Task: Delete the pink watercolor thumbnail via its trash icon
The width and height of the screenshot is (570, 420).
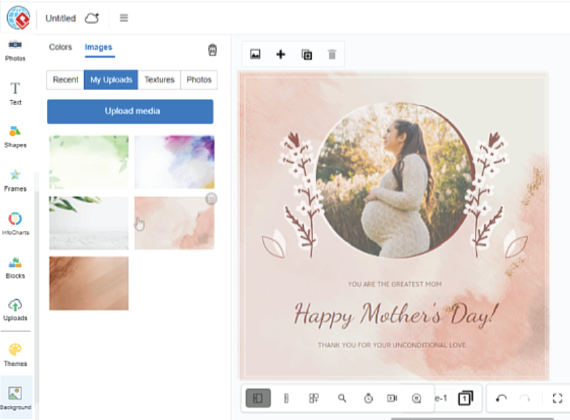Action: [x=211, y=199]
